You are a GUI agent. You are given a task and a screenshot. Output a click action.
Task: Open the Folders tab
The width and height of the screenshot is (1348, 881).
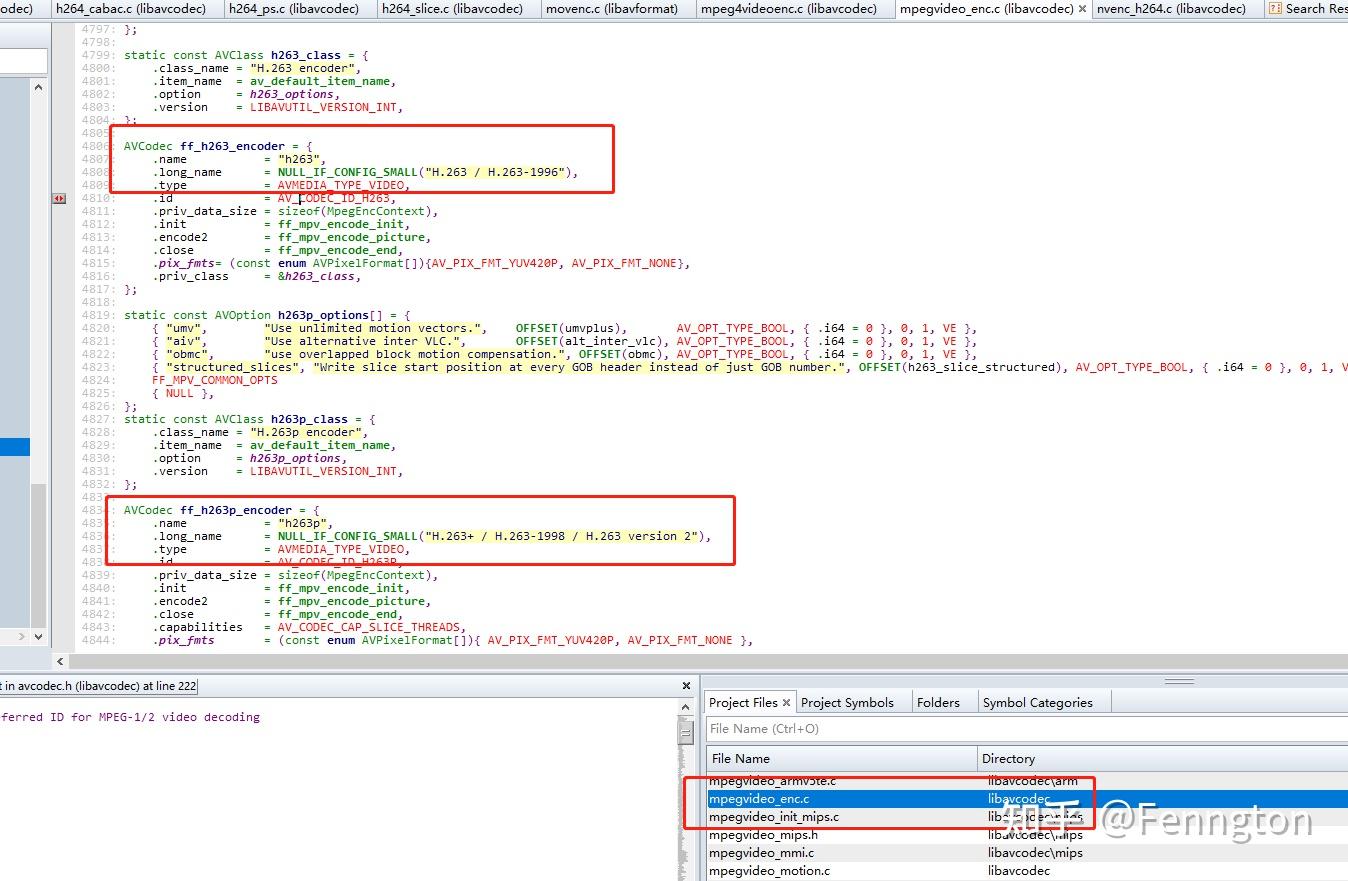tap(938, 702)
